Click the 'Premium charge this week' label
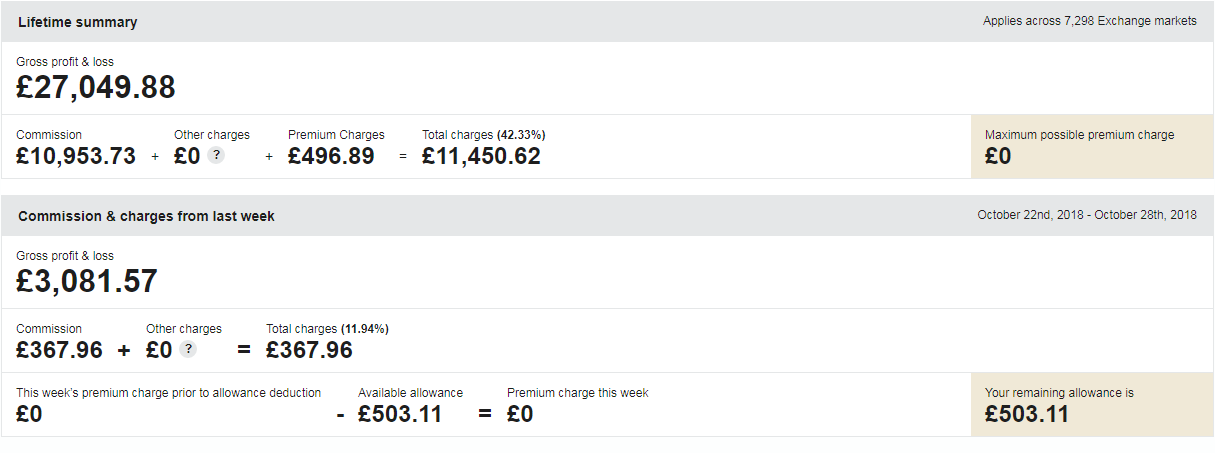The width and height of the screenshot is (1215, 453). (x=577, y=393)
